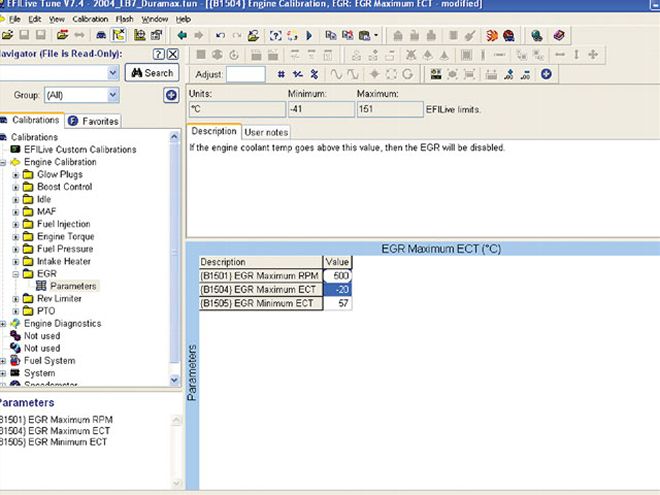This screenshot has height=495, width=660.
Task: Switch to the Favorites tab
Action: pyautogui.click(x=93, y=121)
